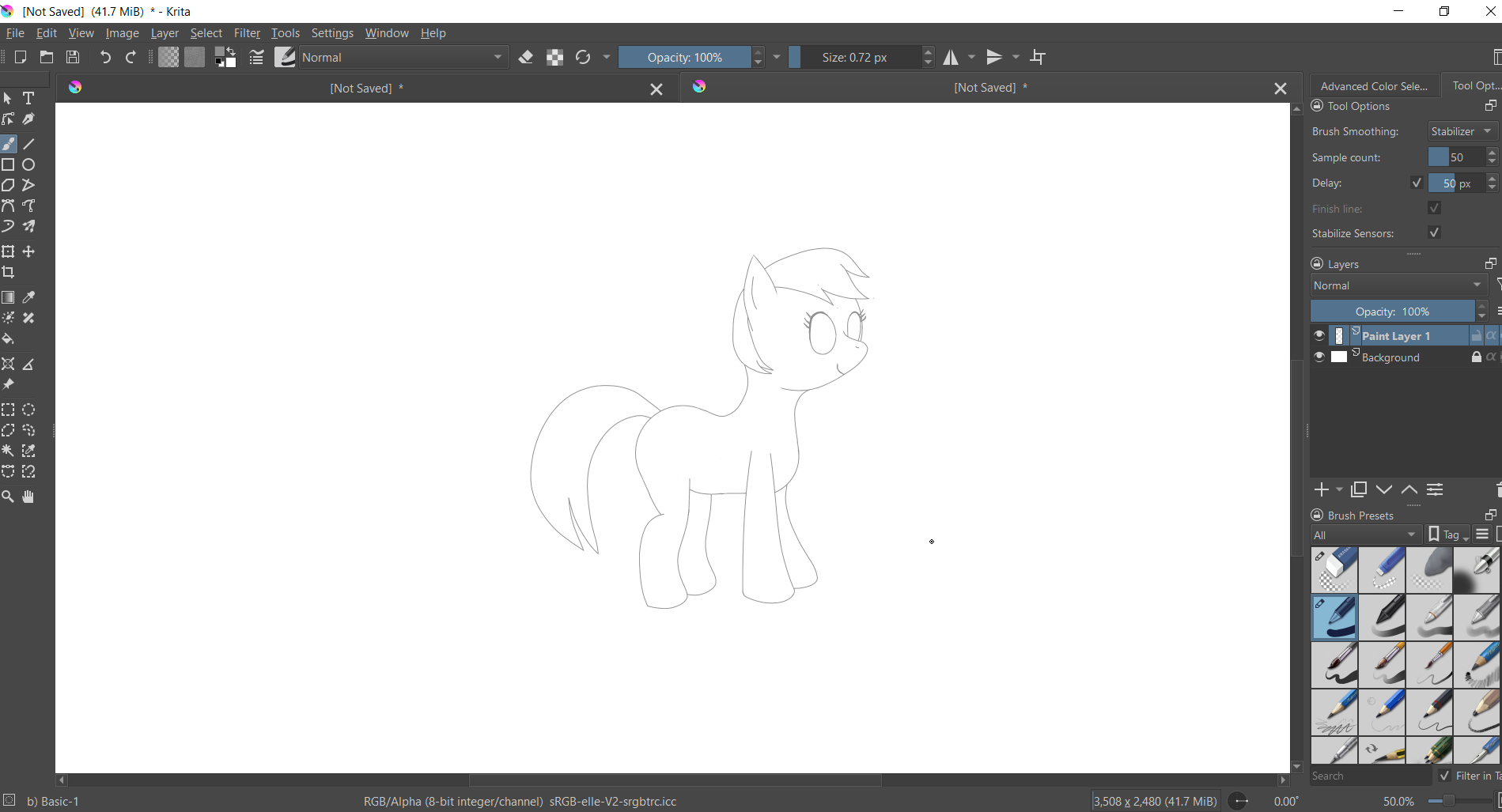
Task: Open existing document folder icon
Action: (47, 57)
